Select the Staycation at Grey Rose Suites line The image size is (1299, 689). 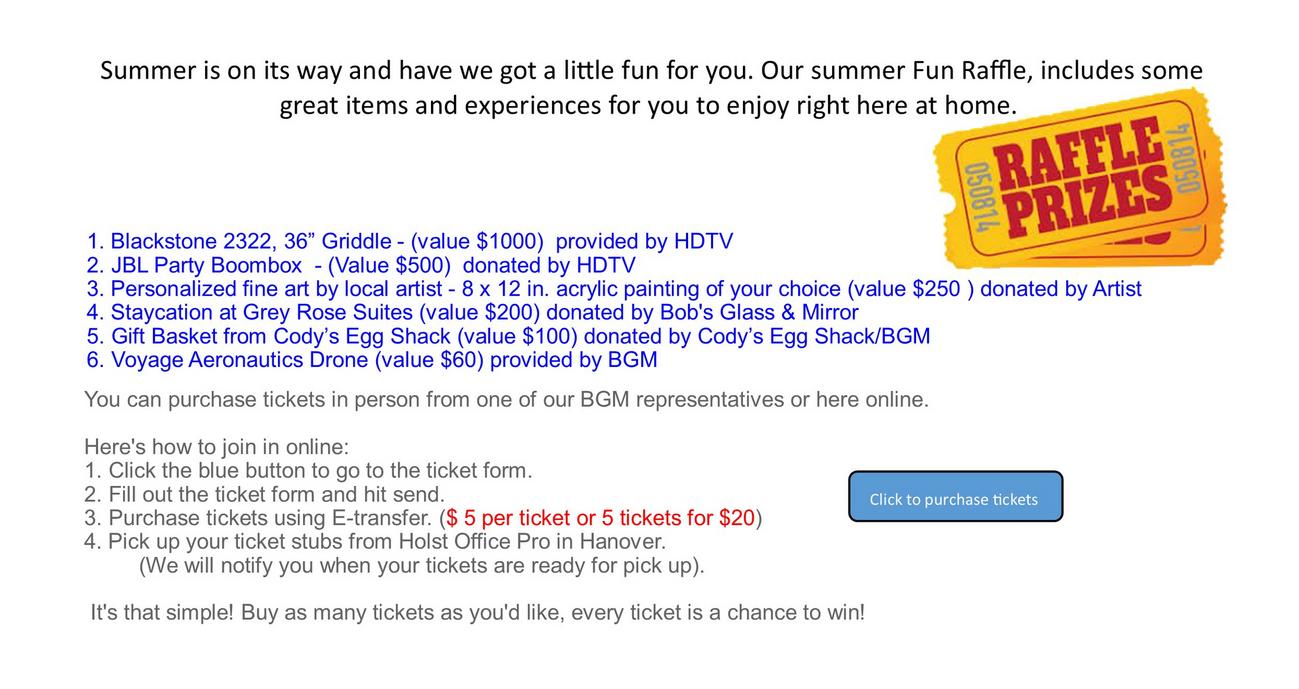pos(472,313)
